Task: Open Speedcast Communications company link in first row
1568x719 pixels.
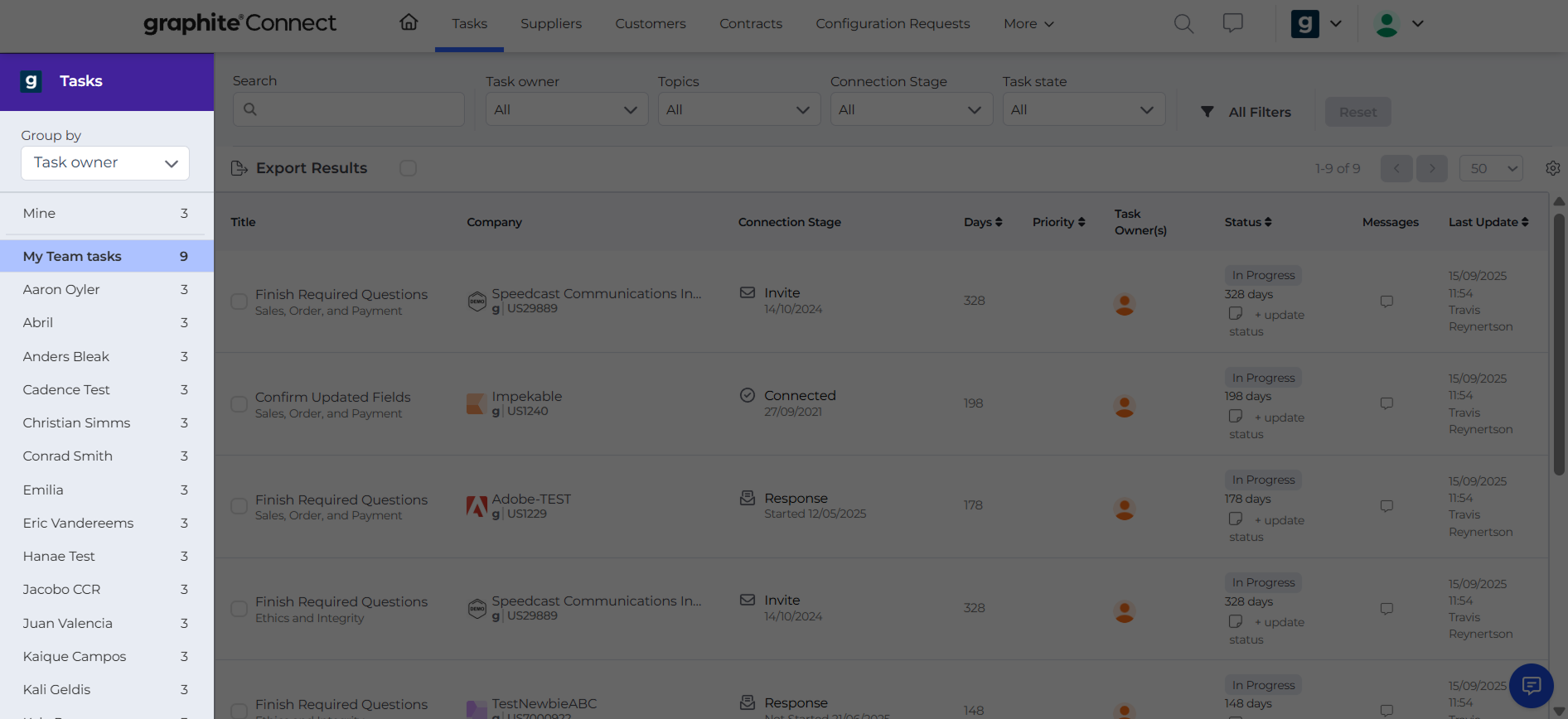Action: (596, 293)
